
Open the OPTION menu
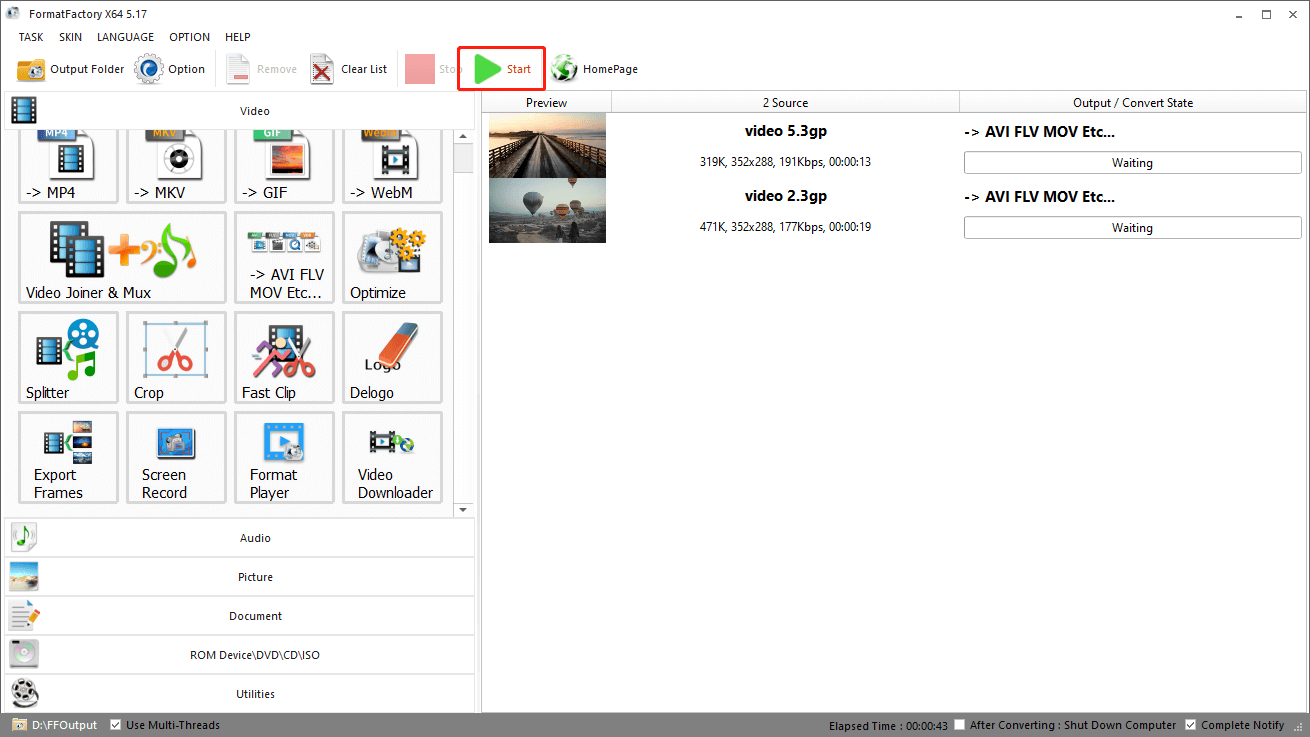189,37
